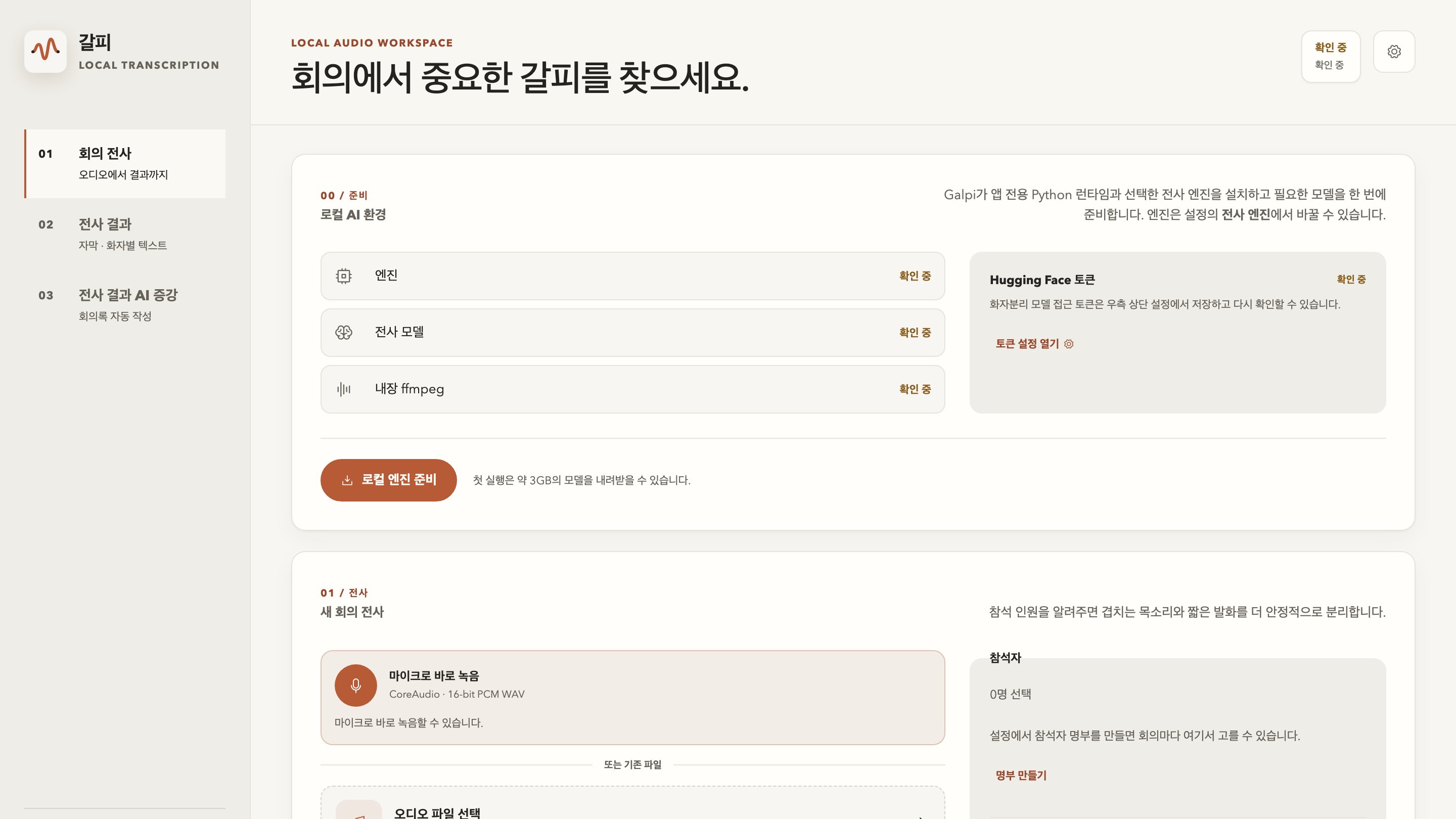Screen dimensions: 1456x819
Task: Click the 마이크로 바로 녹음할 수 있습니다 text
Action: coord(408,722)
